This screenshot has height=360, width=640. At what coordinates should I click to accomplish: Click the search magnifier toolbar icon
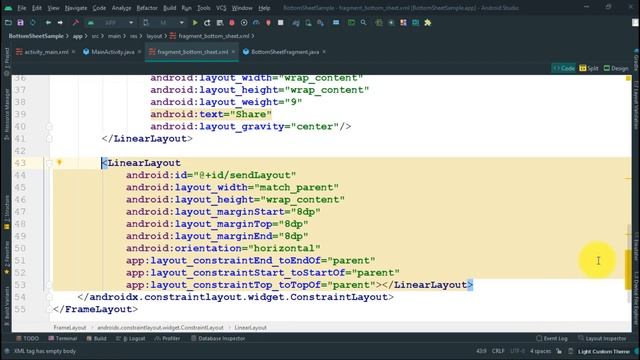[x=363, y=23]
